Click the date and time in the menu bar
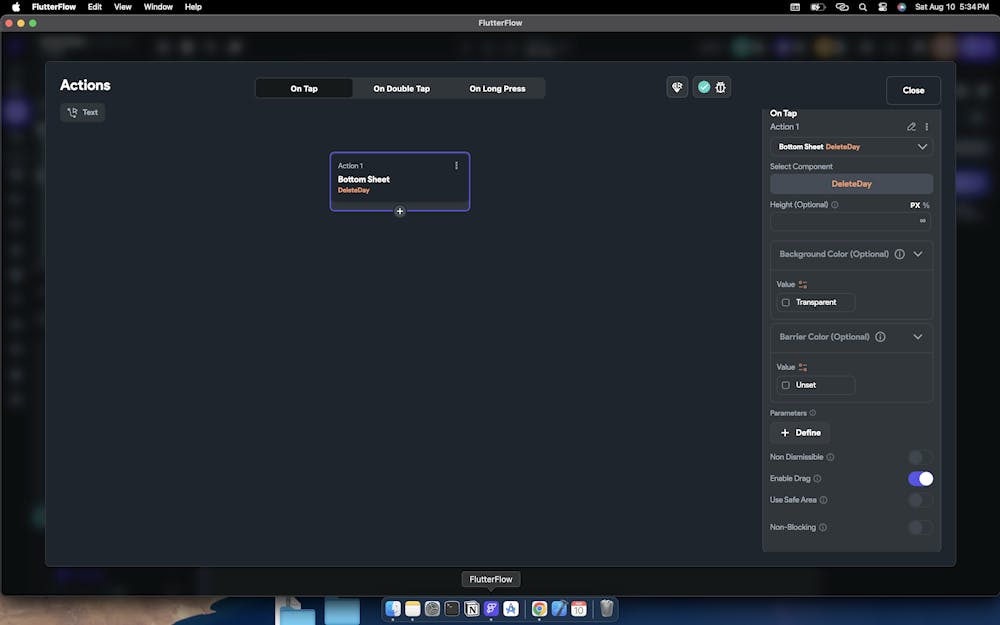 pos(952,7)
